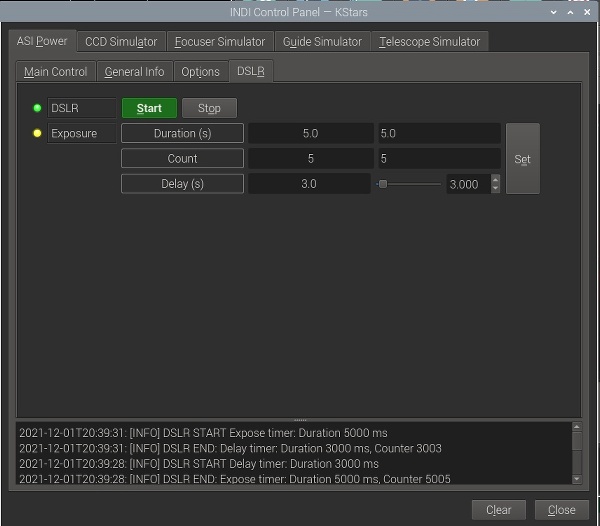Decrease Delay value with spinbox down arrow
Image resolution: width=600 pixels, height=526 pixels.
495,188
